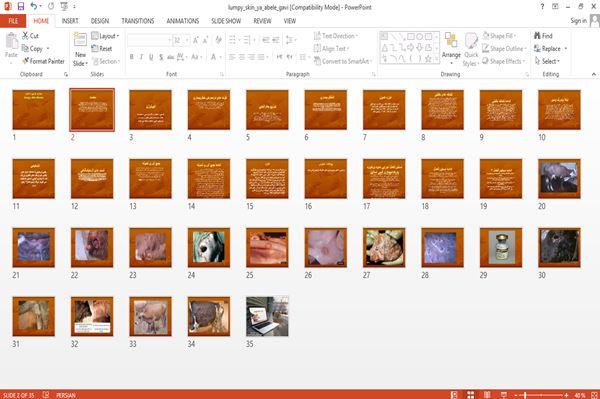Click zoom in plus button
Screen dimensions: 600x399
(x=566, y=395)
